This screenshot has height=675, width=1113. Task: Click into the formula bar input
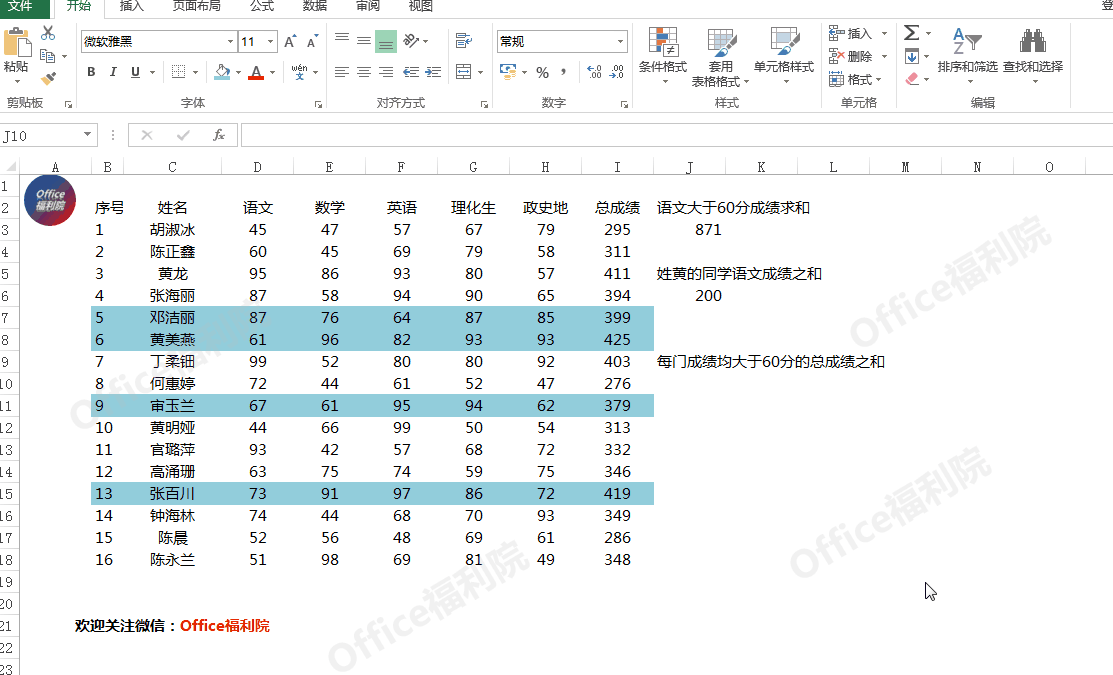coord(676,135)
